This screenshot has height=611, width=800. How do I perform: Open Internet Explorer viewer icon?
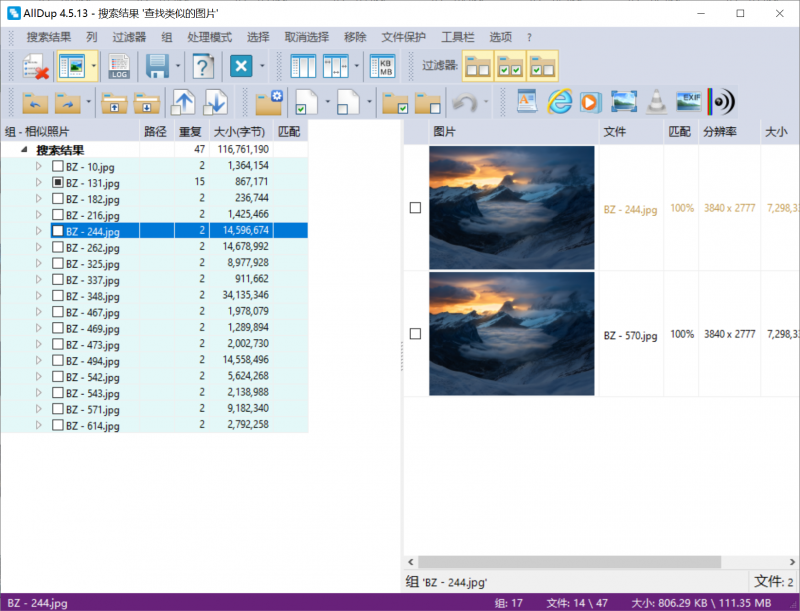point(559,101)
